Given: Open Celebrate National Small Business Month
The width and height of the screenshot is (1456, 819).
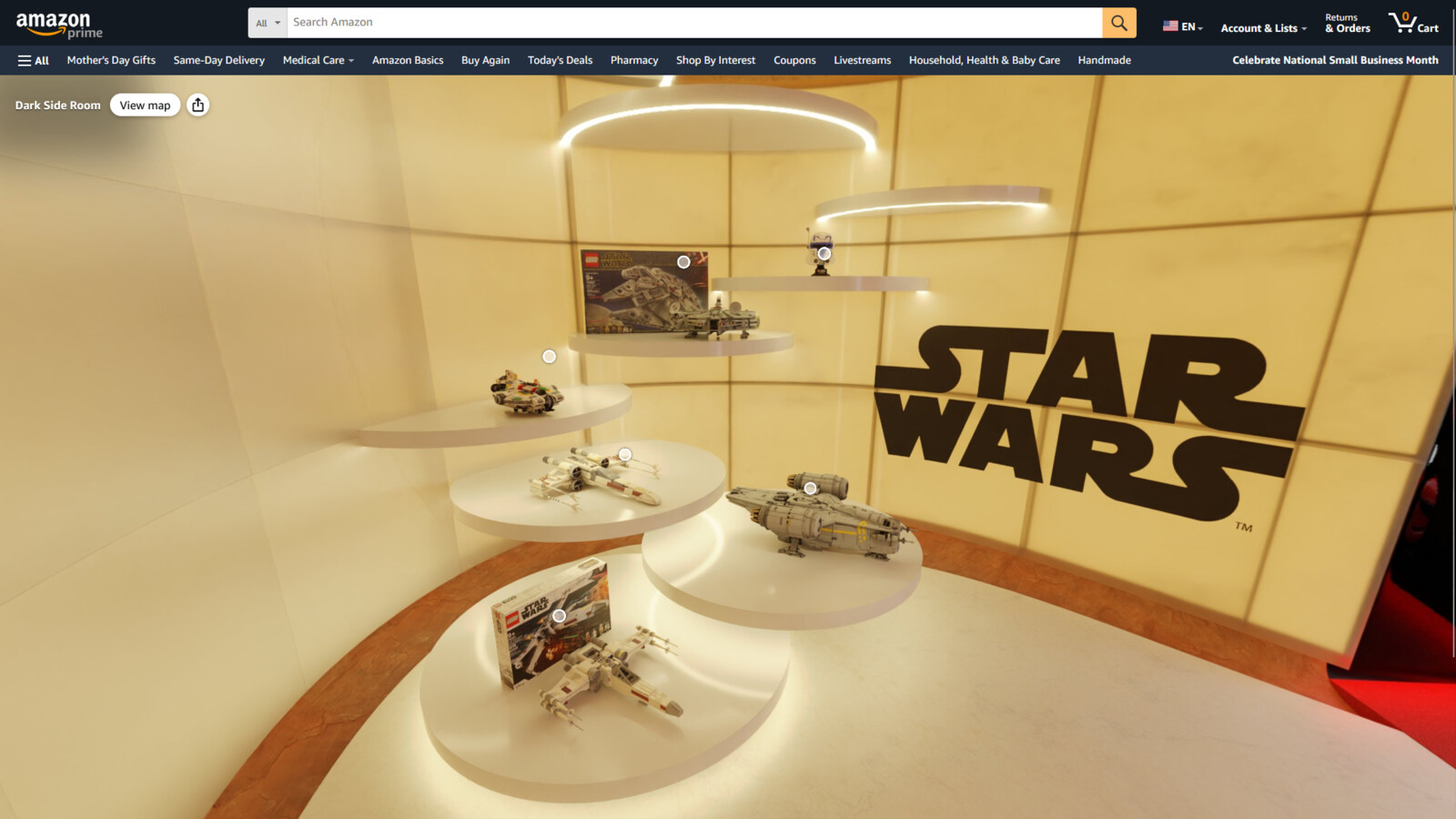Looking at the screenshot, I should [x=1335, y=60].
